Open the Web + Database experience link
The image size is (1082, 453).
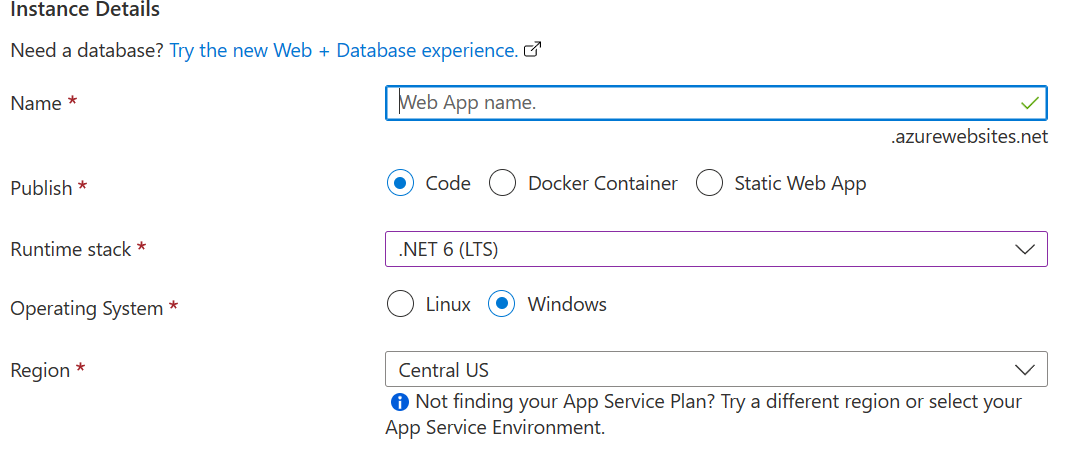click(343, 50)
